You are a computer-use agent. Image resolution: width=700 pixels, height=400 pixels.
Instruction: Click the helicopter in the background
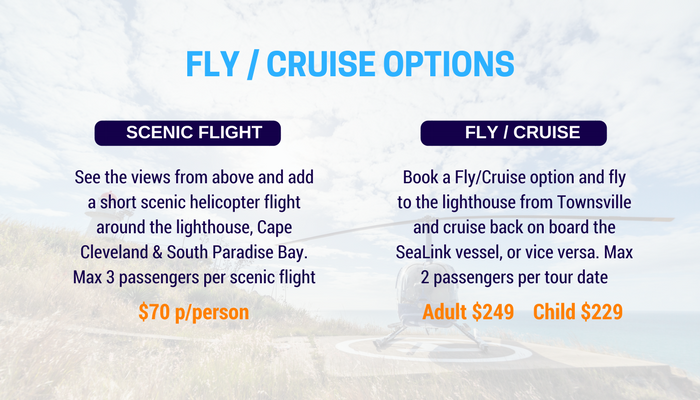click(x=431, y=304)
